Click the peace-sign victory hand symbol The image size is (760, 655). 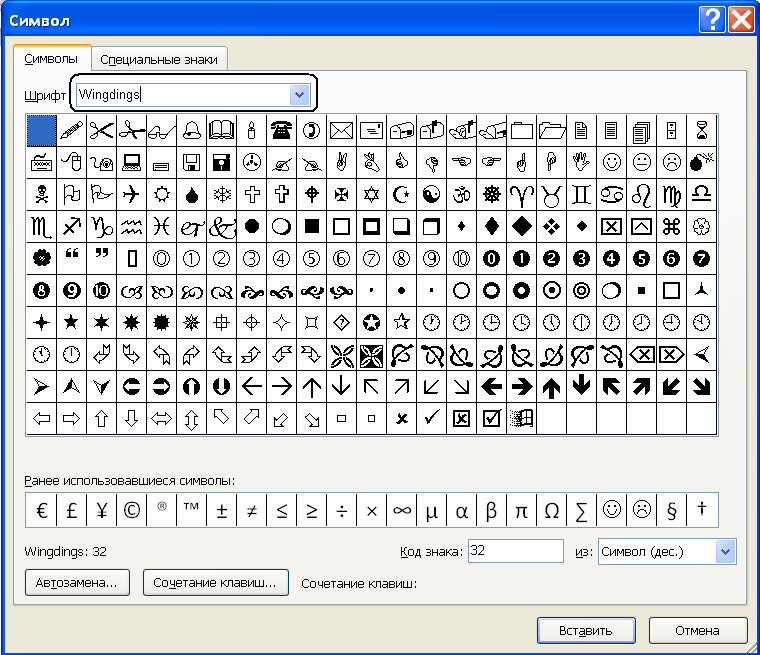tap(341, 162)
